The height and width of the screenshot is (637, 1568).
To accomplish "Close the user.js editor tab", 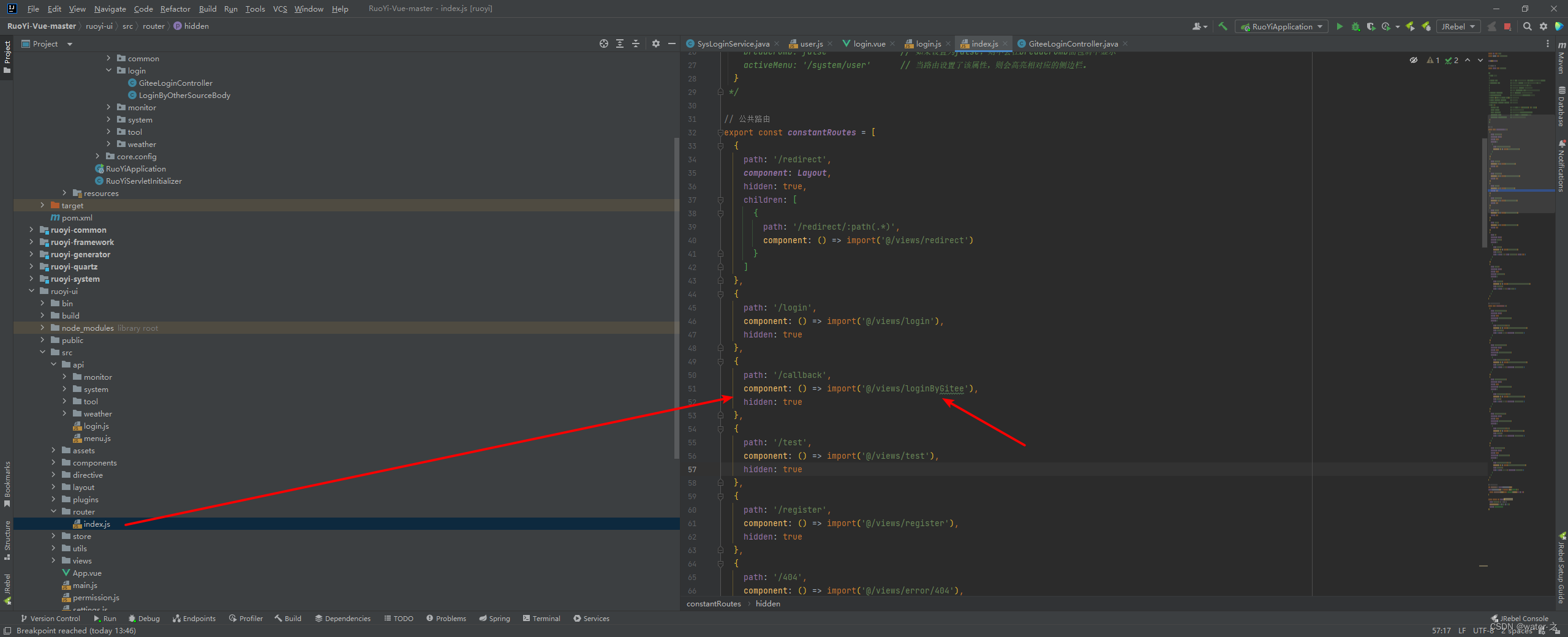I will (830, 43).
